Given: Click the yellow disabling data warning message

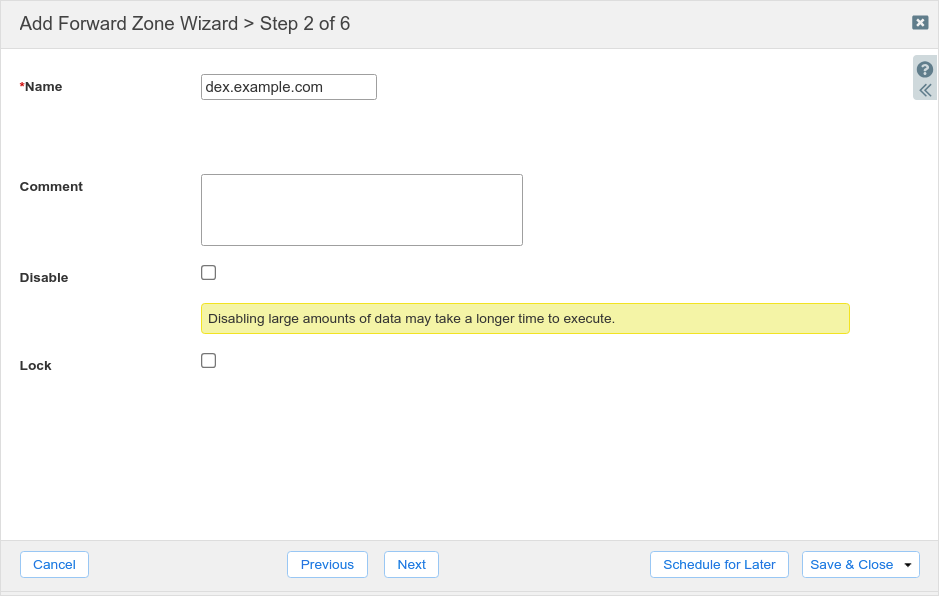Looking at the screenshot, I should (x=524, y=319).
